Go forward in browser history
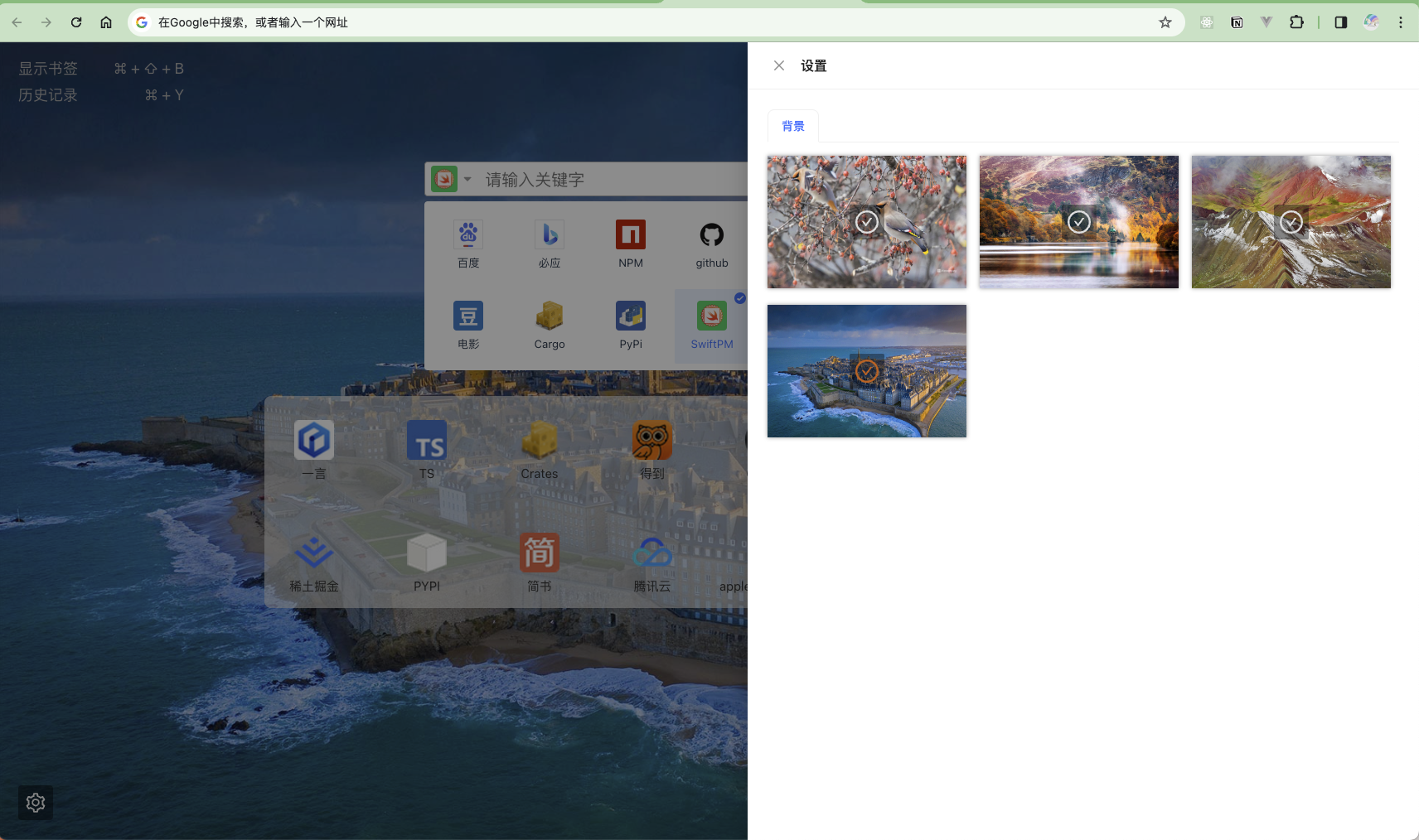Image resolution: width=1419 pixels, height=840 pixels. (46, 22)
